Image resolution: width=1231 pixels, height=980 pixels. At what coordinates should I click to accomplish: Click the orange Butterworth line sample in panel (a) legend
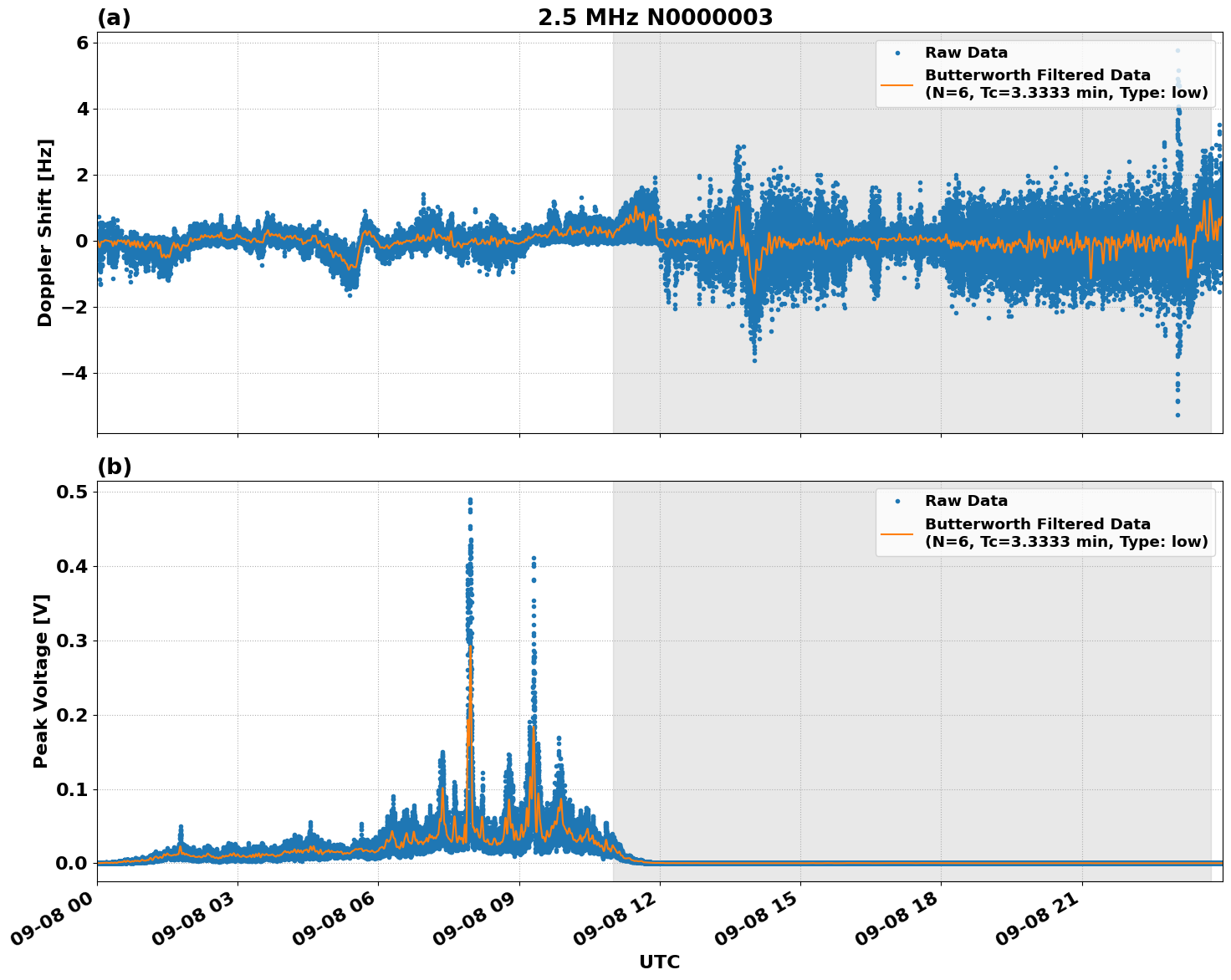click(897, 84)
